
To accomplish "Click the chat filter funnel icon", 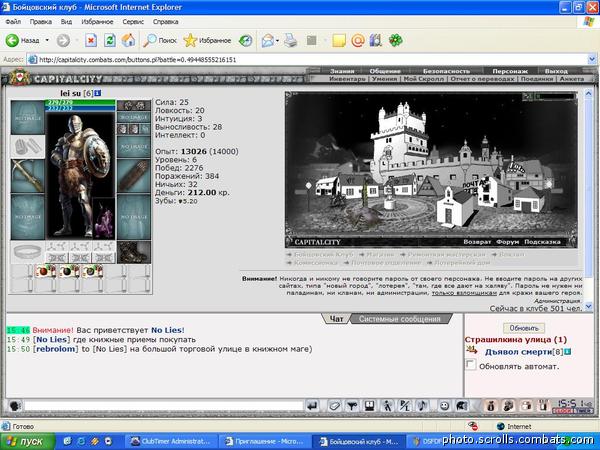I will pyautogui.click(x=352, y=406).
